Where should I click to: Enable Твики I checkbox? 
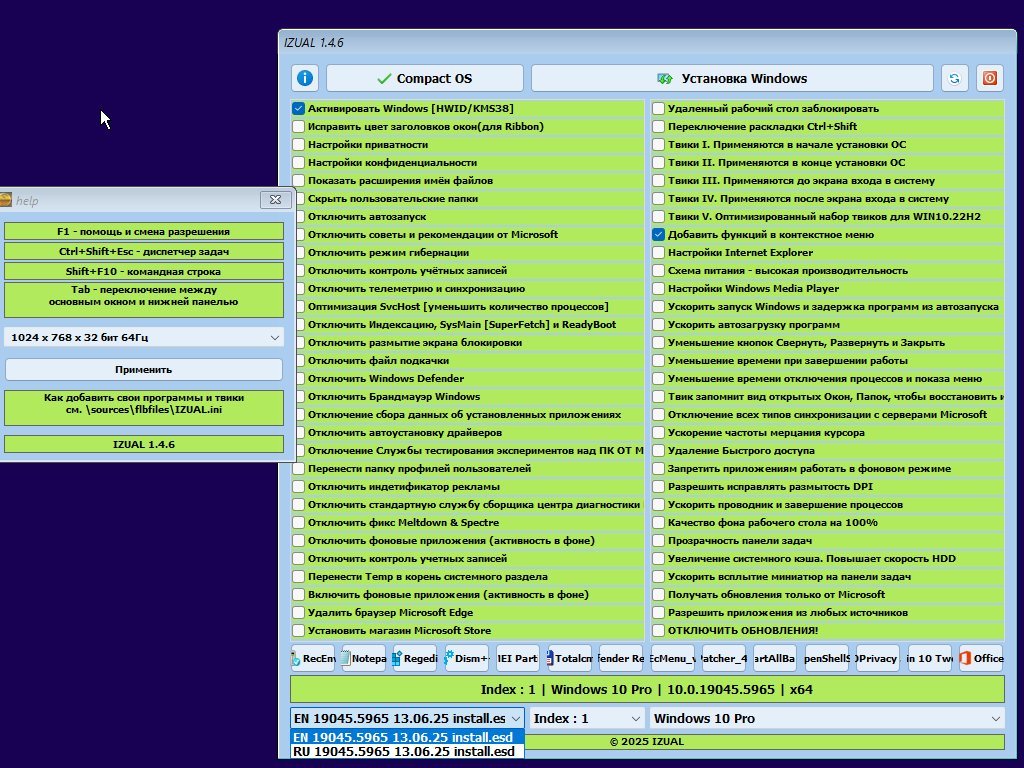coord(658,144)
